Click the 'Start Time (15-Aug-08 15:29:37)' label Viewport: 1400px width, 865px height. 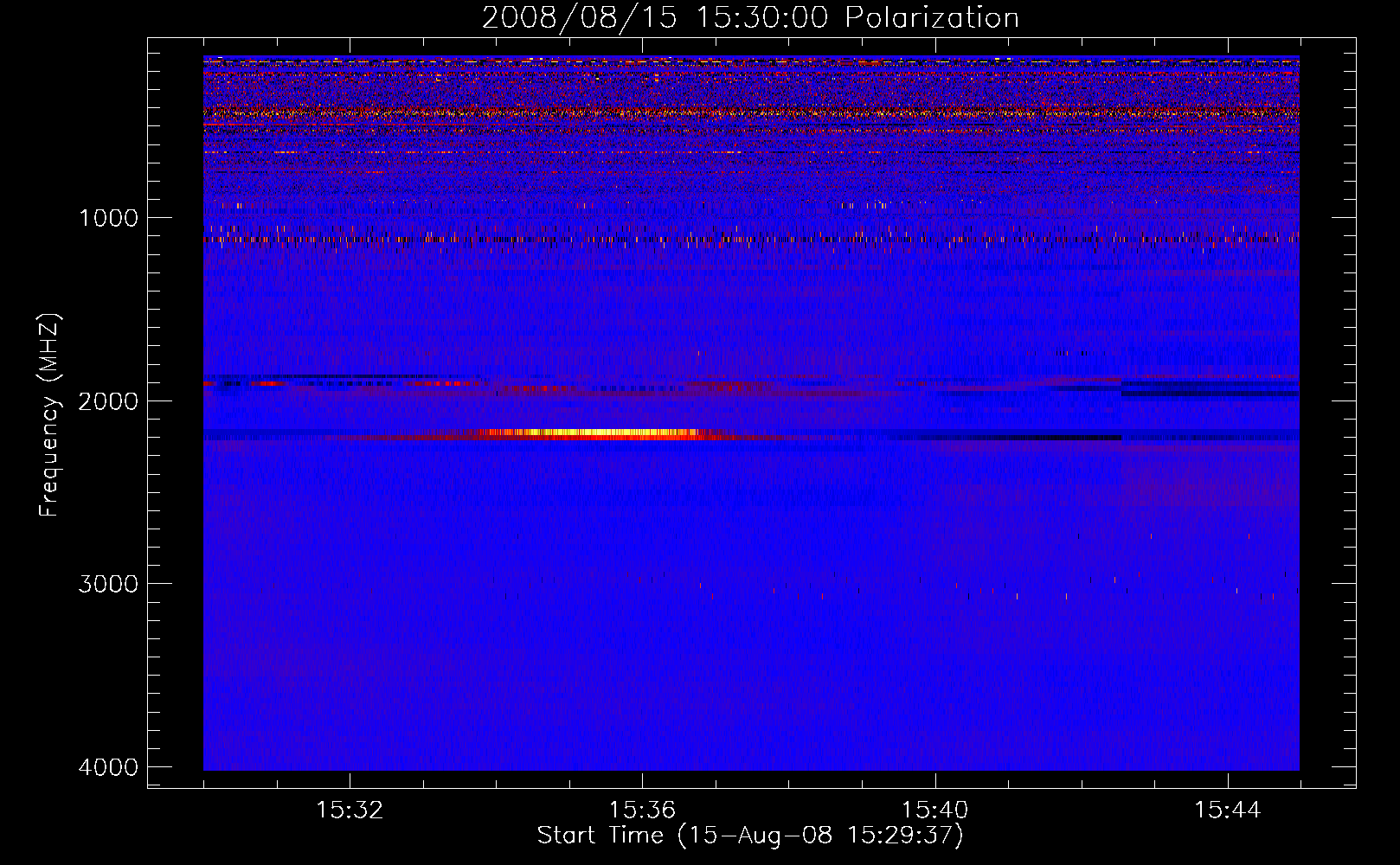[x=750, y=836]
